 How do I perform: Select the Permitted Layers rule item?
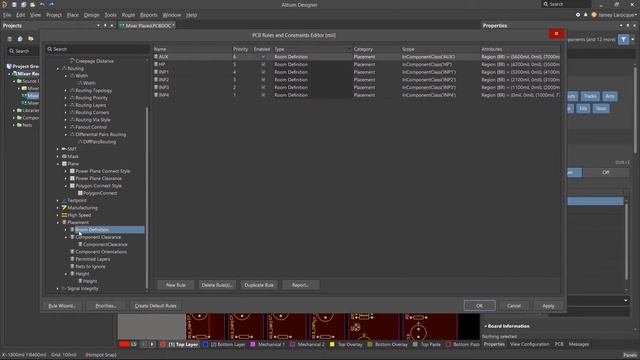click(93, 259)
